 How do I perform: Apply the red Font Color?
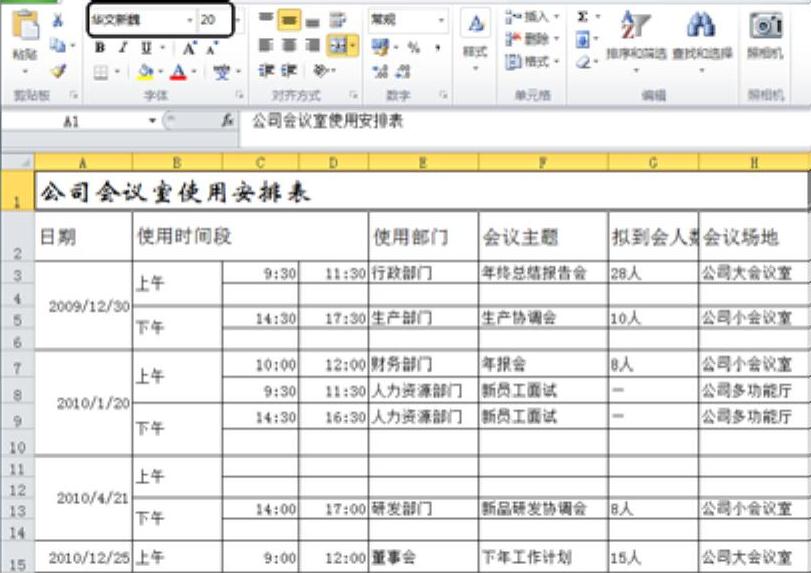pyautogui.click(x=178, y=72)
